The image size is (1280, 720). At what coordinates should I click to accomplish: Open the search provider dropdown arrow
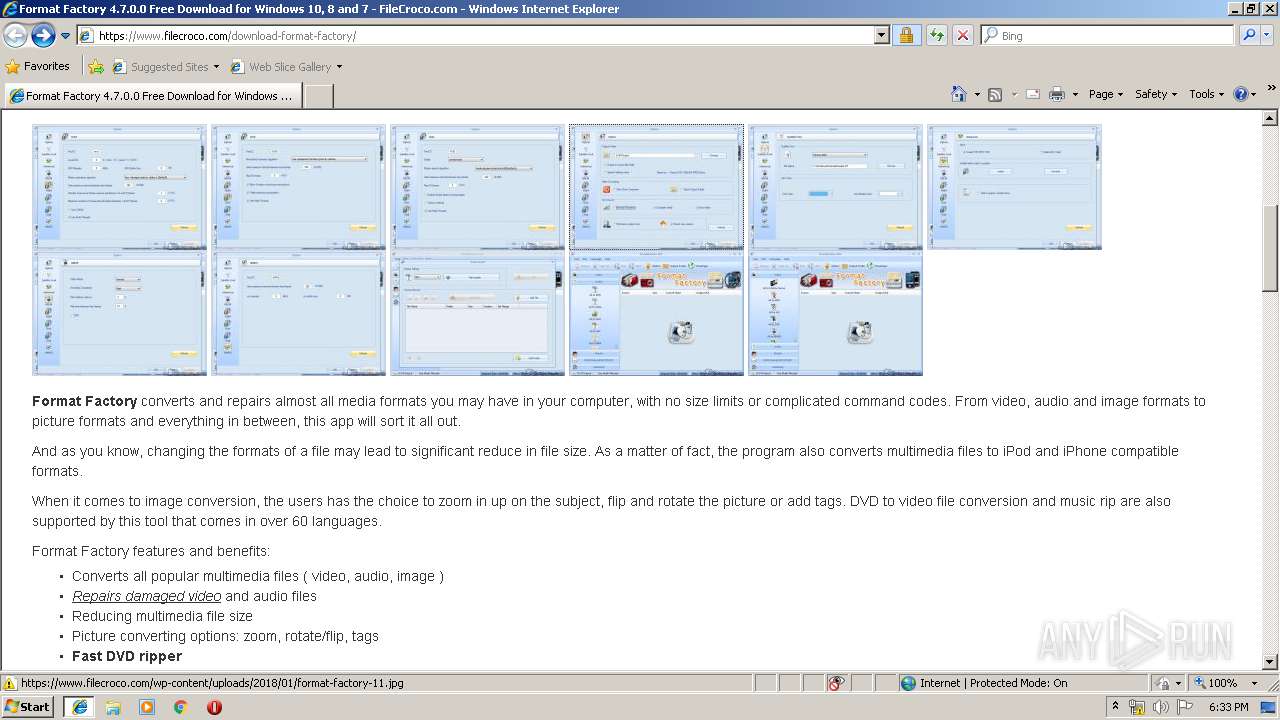pyautogui.click(x=1267, y=35)
